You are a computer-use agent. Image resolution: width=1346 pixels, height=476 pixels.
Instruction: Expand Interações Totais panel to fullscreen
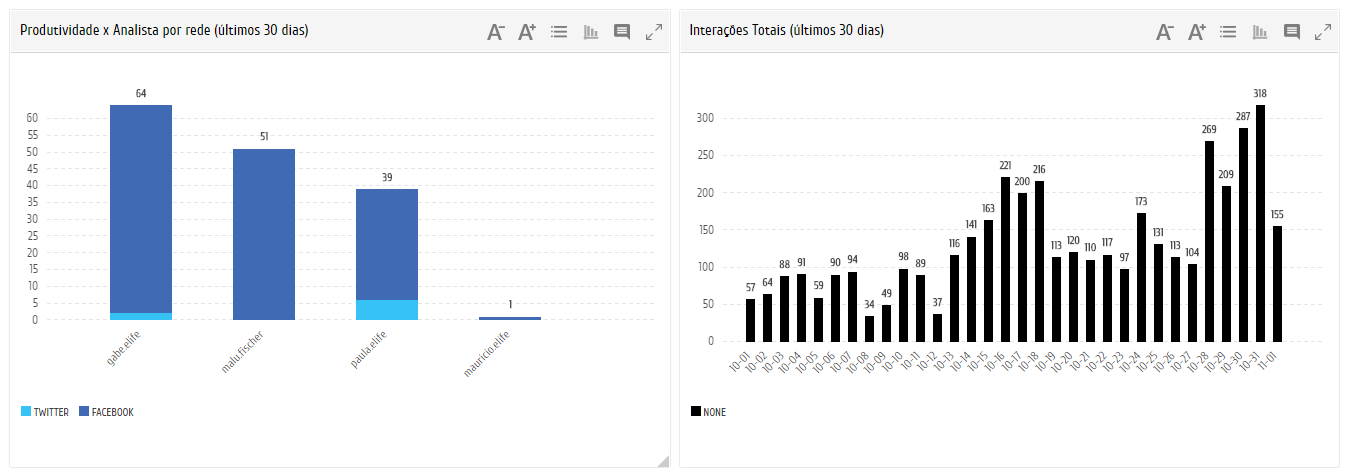point(1323,32)
